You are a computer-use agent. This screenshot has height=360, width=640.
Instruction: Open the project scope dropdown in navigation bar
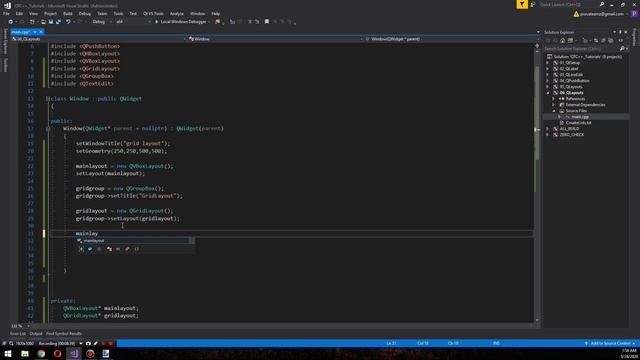(98, 39)
